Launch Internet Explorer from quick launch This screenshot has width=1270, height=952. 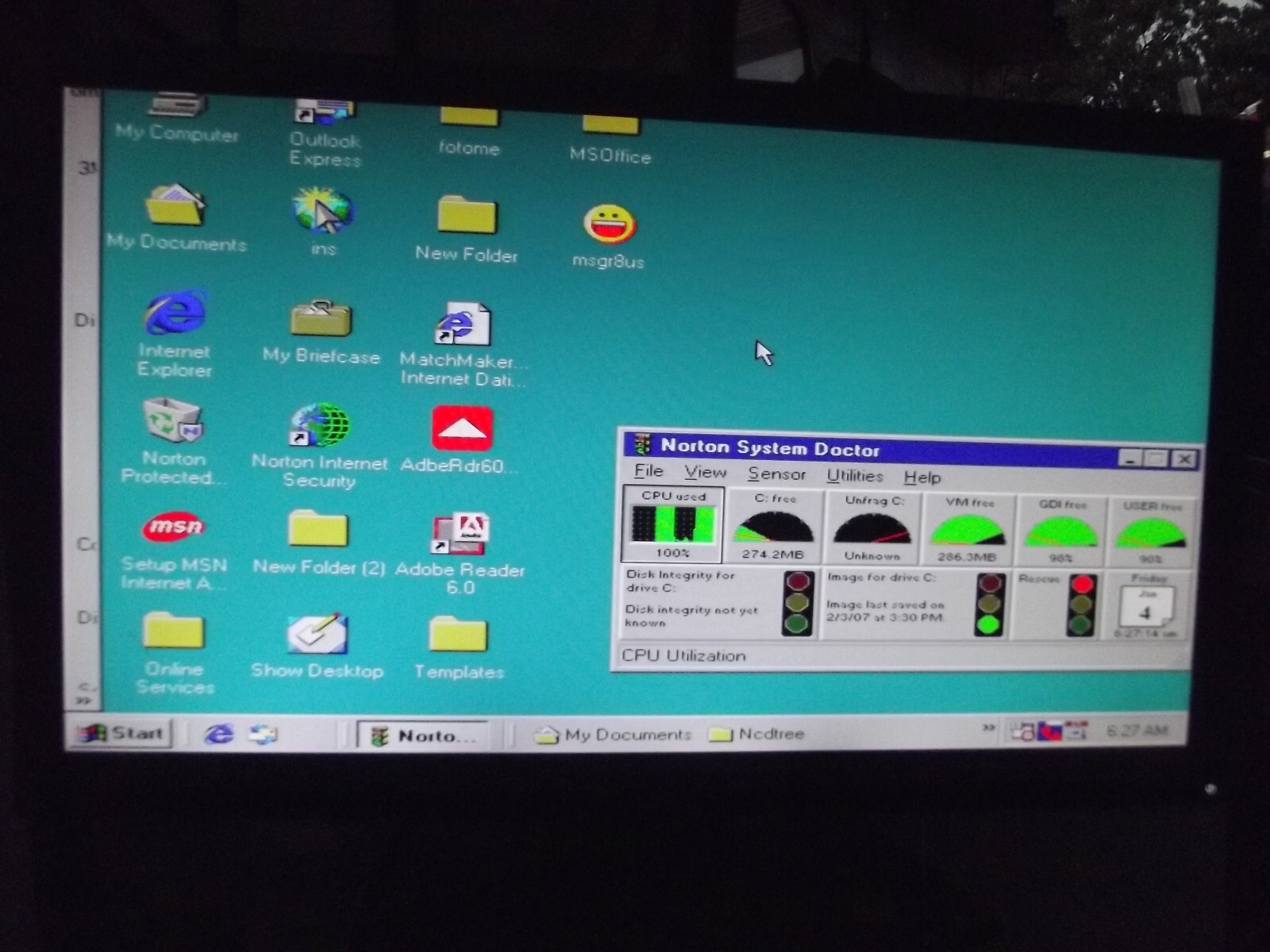(218, 734)
